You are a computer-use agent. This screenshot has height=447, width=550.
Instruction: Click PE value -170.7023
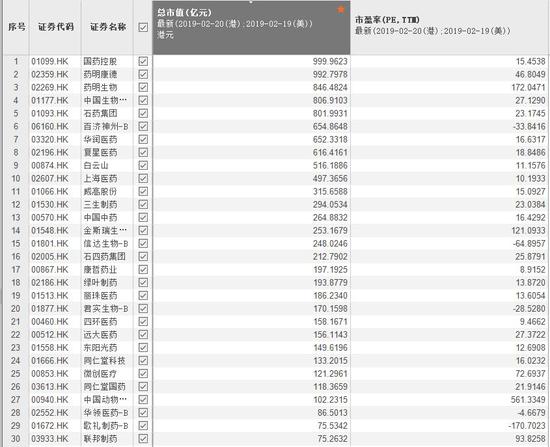tap(527, 426)
